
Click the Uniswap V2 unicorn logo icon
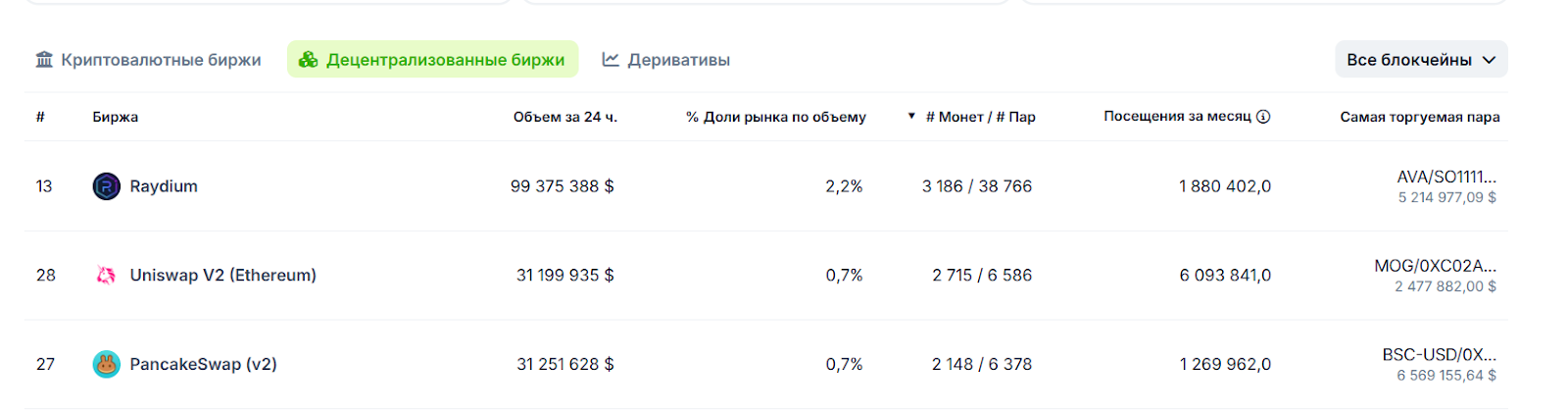[x=106, y=276]
